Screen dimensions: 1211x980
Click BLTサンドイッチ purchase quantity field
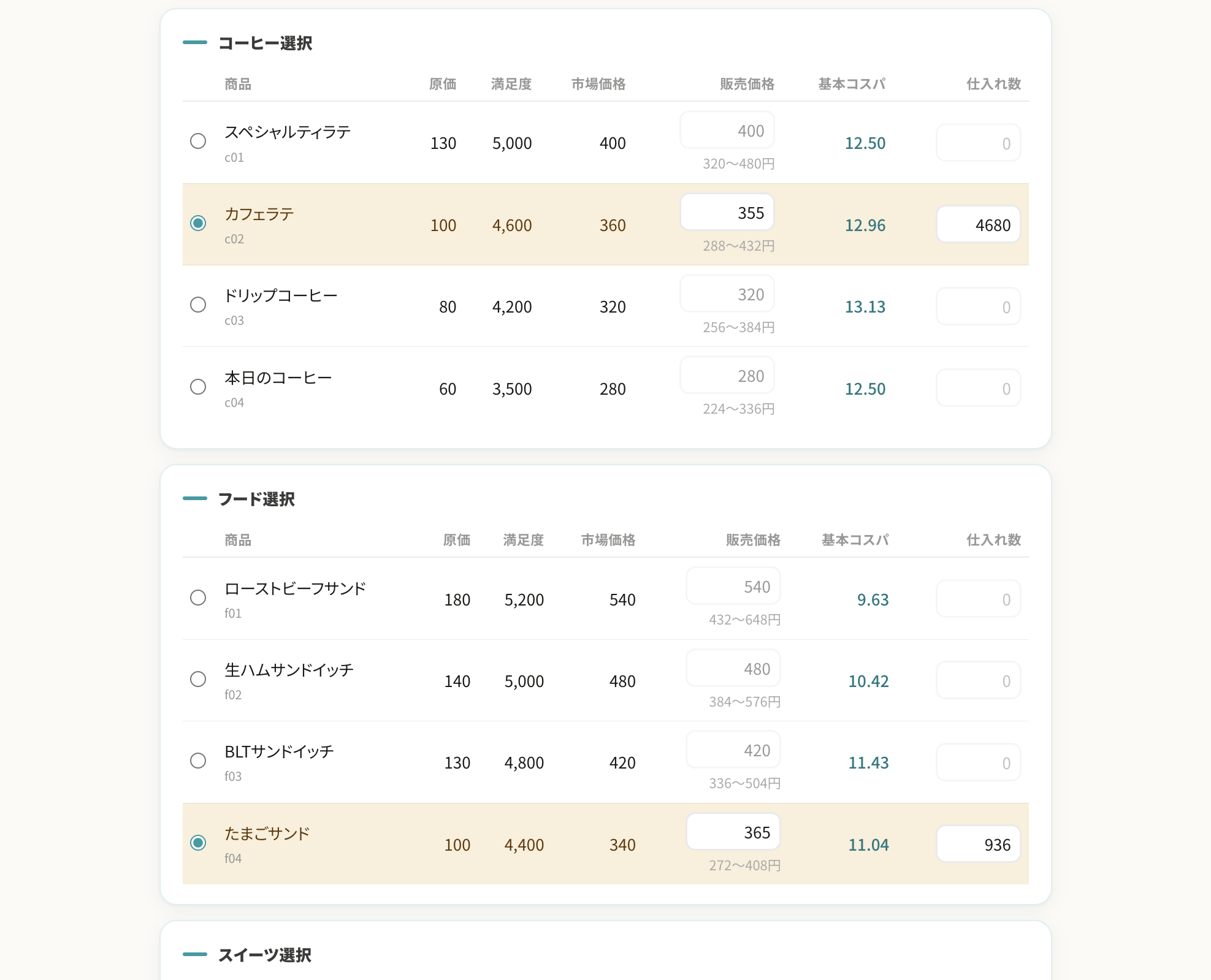(x=979, y=762)
